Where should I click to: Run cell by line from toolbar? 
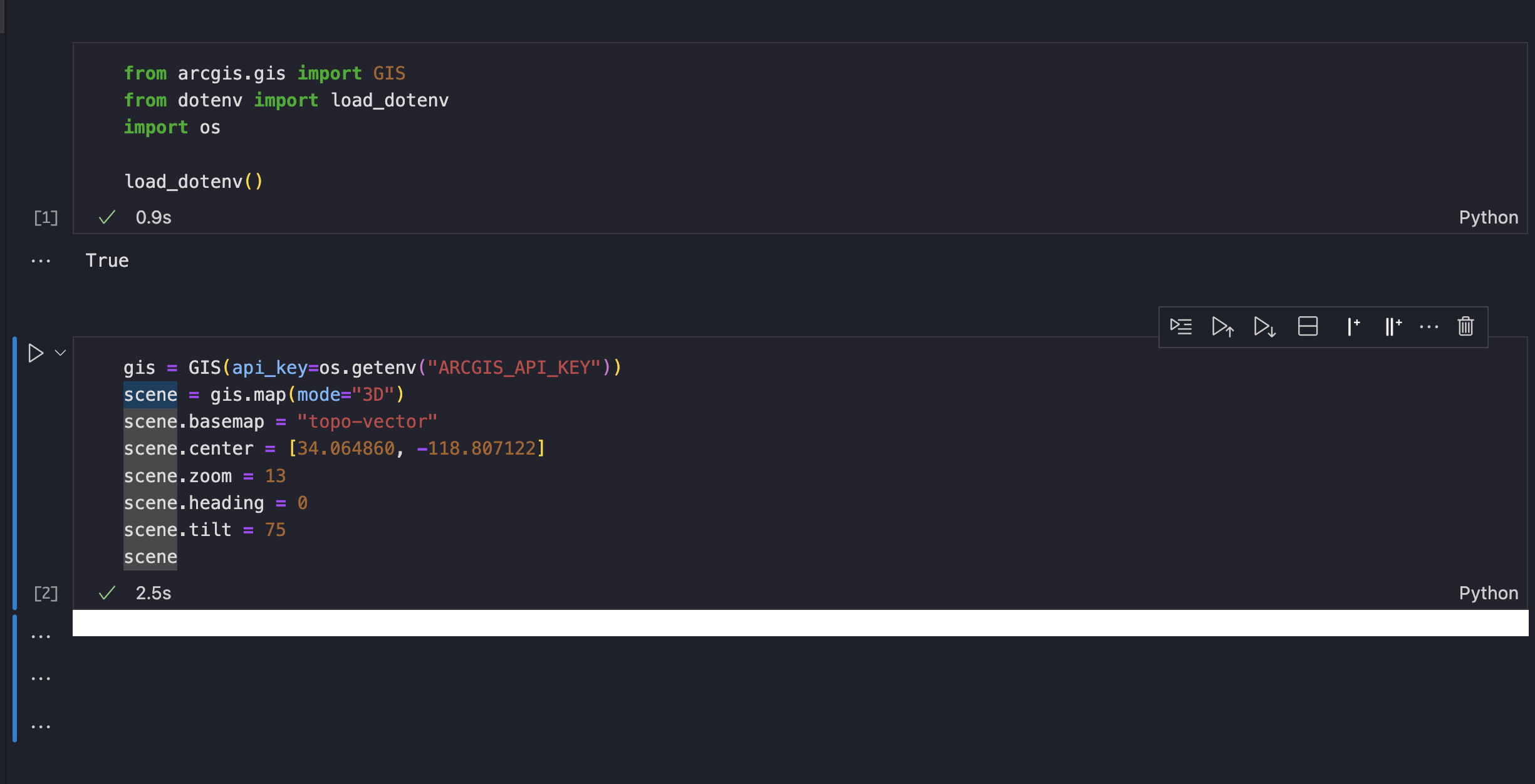[1181, 326]
